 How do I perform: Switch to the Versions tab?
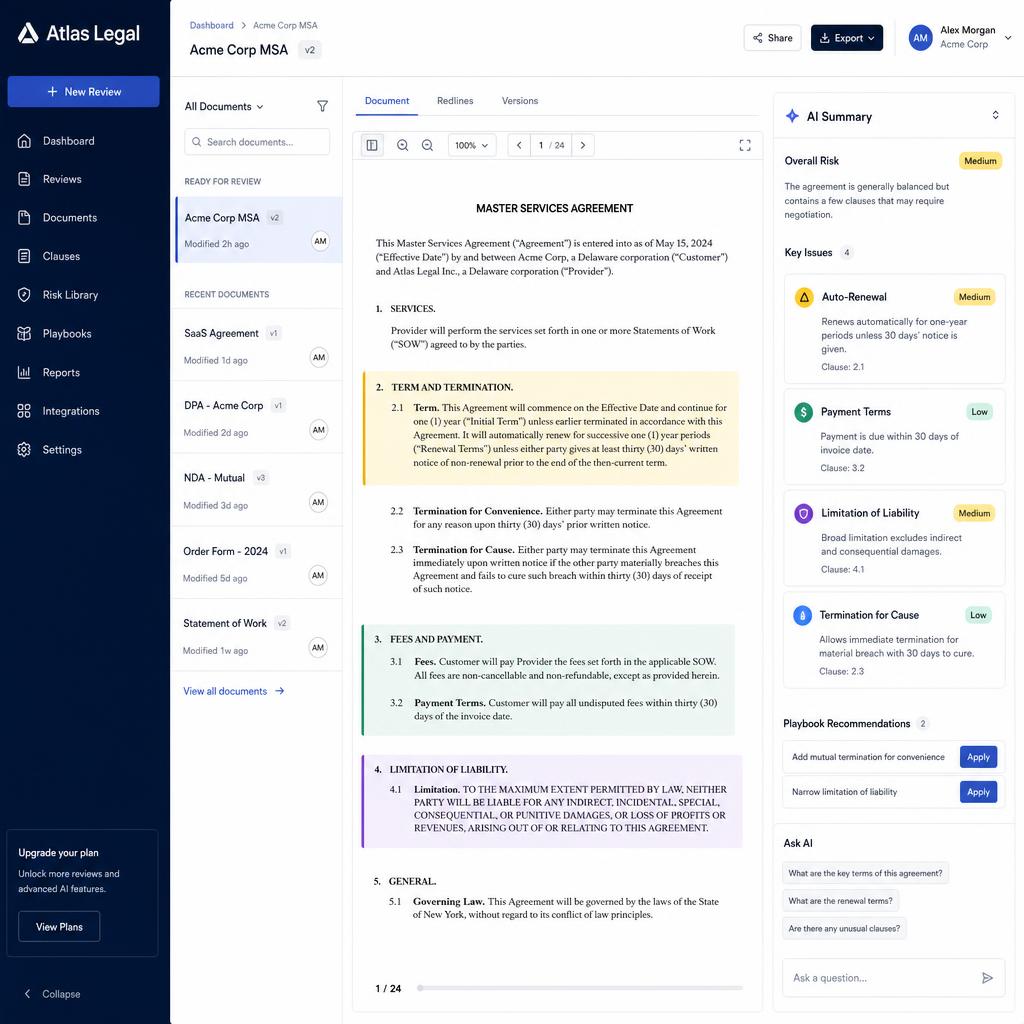520,101
